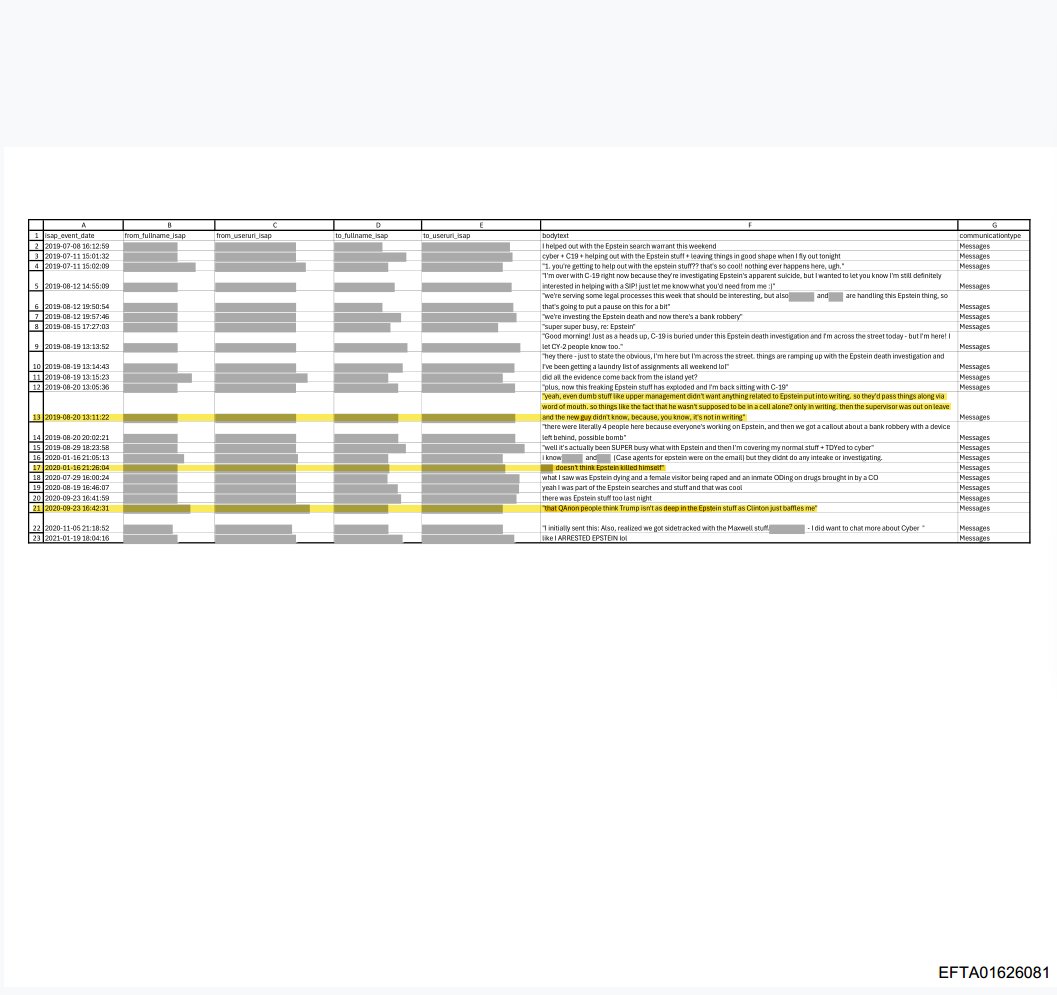
Task: Select the highlighted date cell 2020-09-23 16:42:31
Action: [x=84, y=508]
